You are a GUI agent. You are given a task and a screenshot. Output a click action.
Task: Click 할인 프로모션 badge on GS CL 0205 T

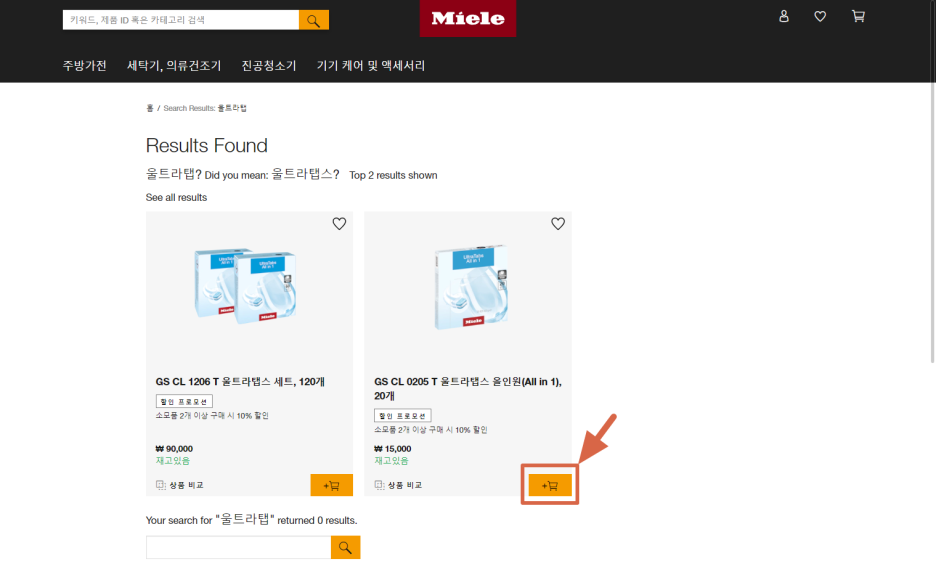402,416
